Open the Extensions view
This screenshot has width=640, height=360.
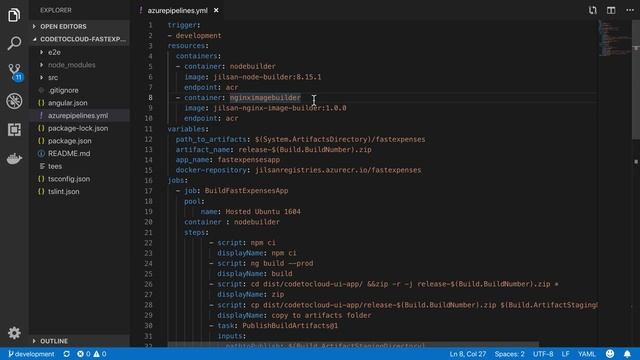pyautogui.click(x=14, y=129)
